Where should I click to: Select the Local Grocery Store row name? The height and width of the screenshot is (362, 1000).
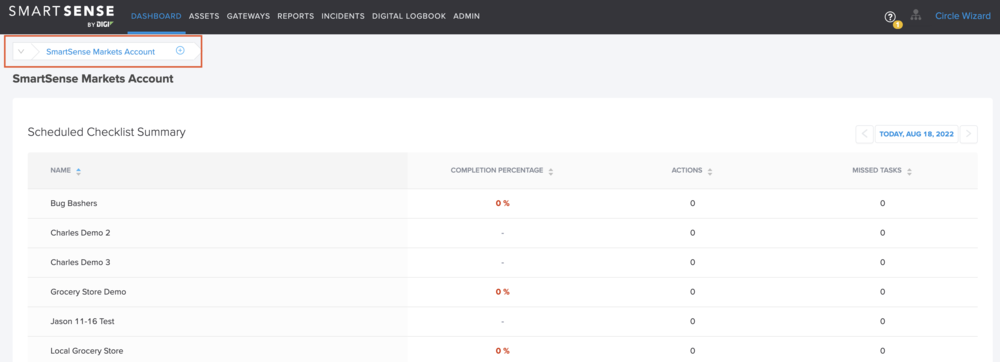pos(87,351)
